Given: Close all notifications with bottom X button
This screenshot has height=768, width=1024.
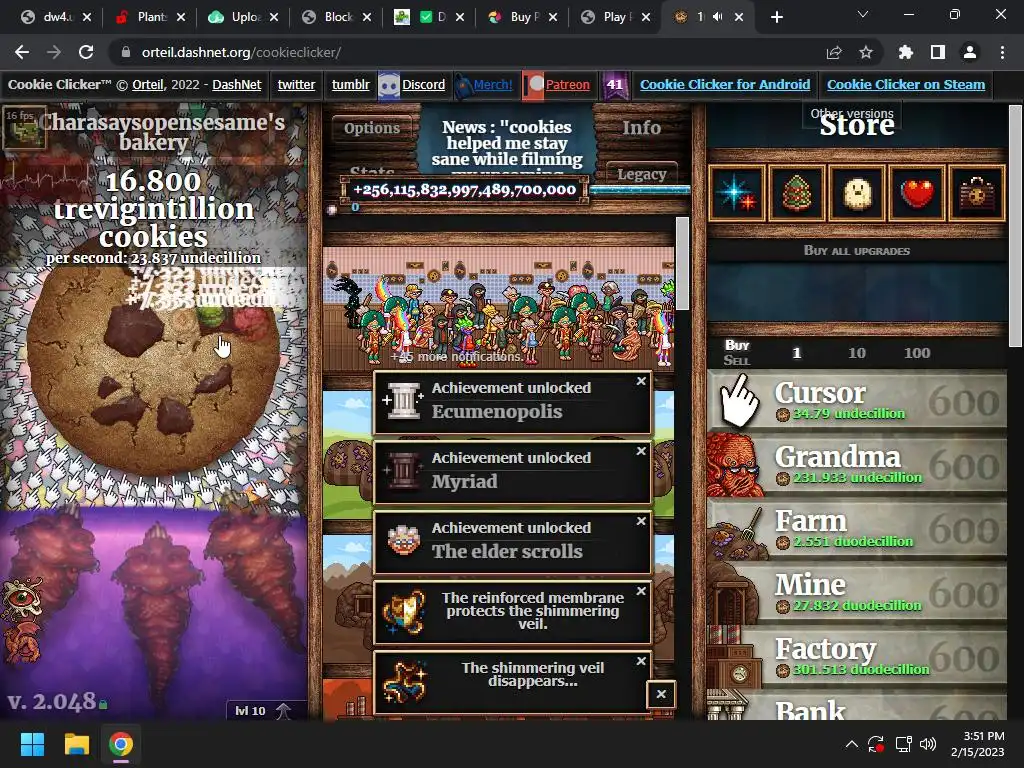Looking at the screenshot, I should click(661, 694).
